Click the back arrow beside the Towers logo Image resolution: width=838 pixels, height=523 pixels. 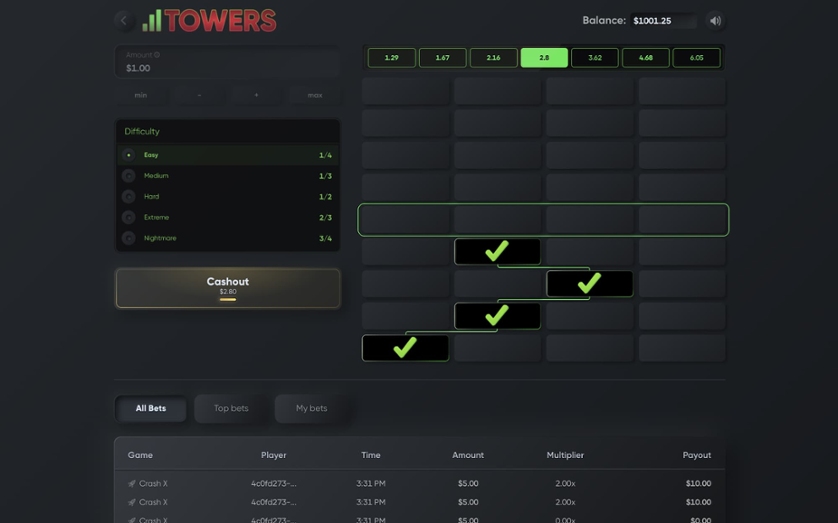coord(124,20)
